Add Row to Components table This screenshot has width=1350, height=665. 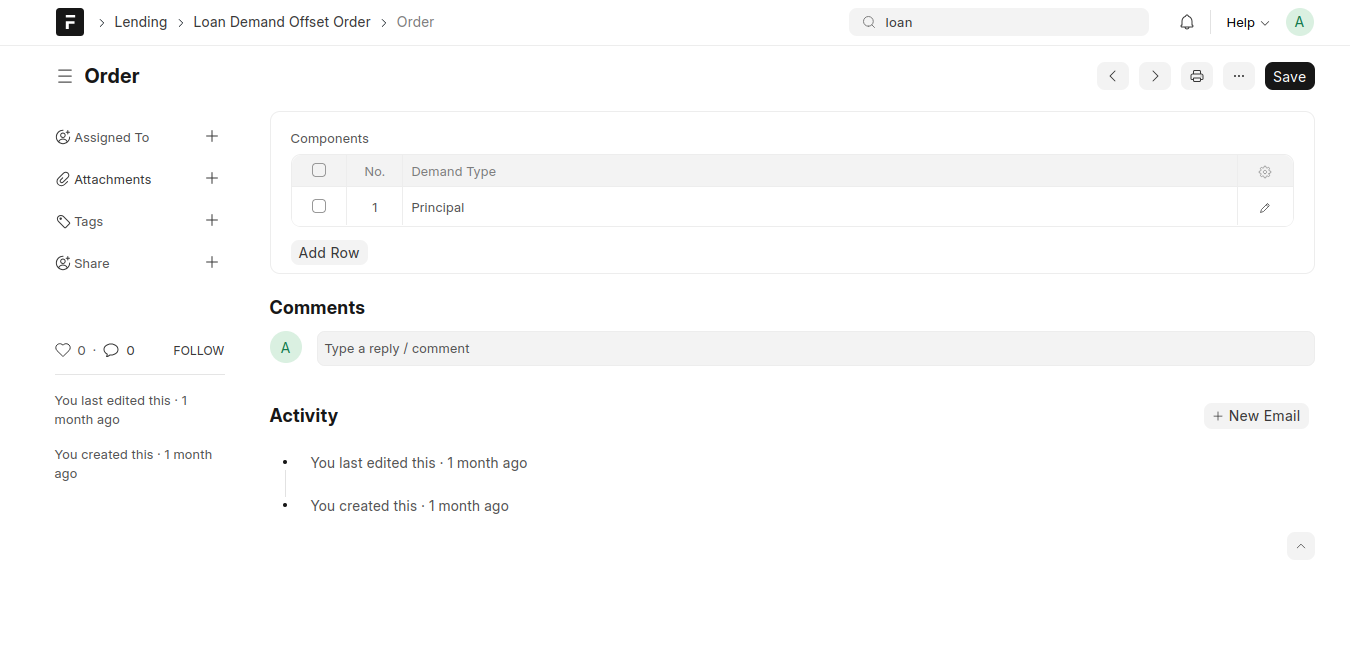pos(329,253)
